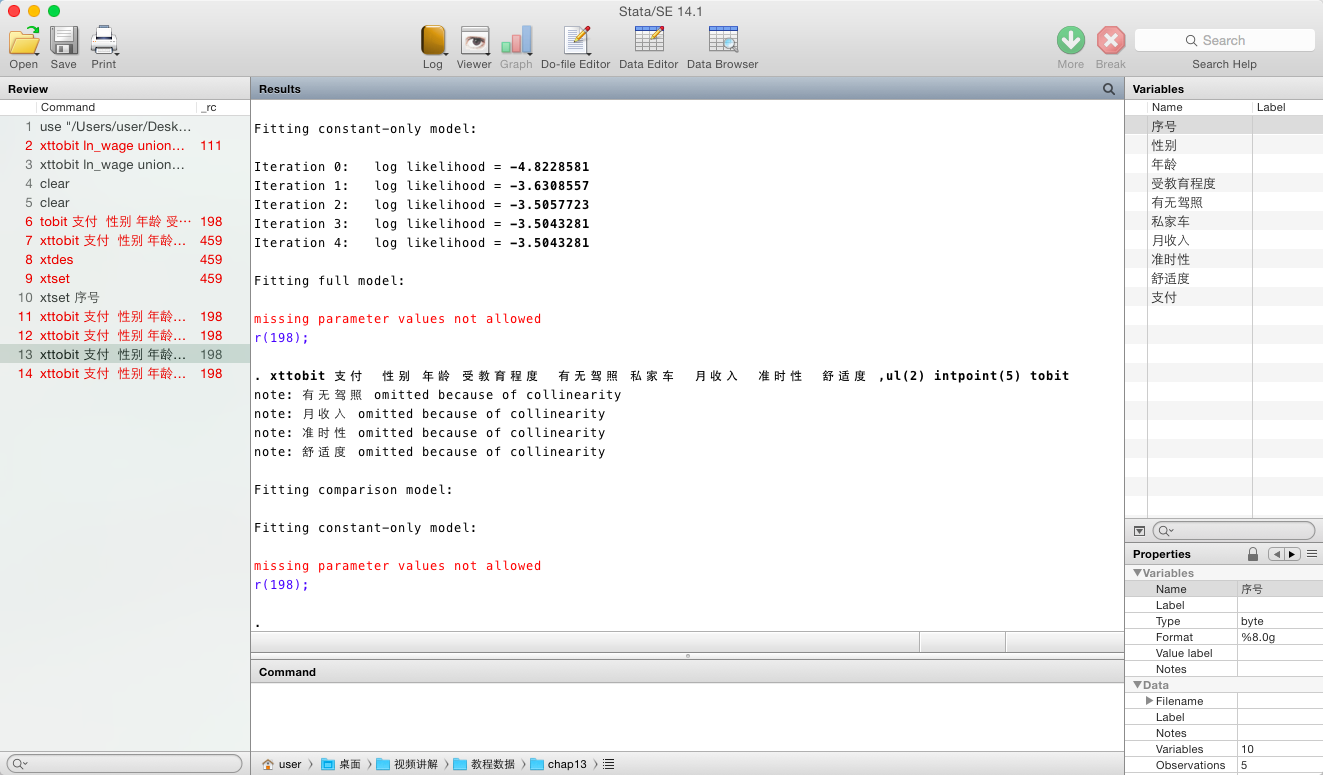Filter variables in the Variables search box
1323x775 pixels.
pyautogui.click(x=1234, y=531)
